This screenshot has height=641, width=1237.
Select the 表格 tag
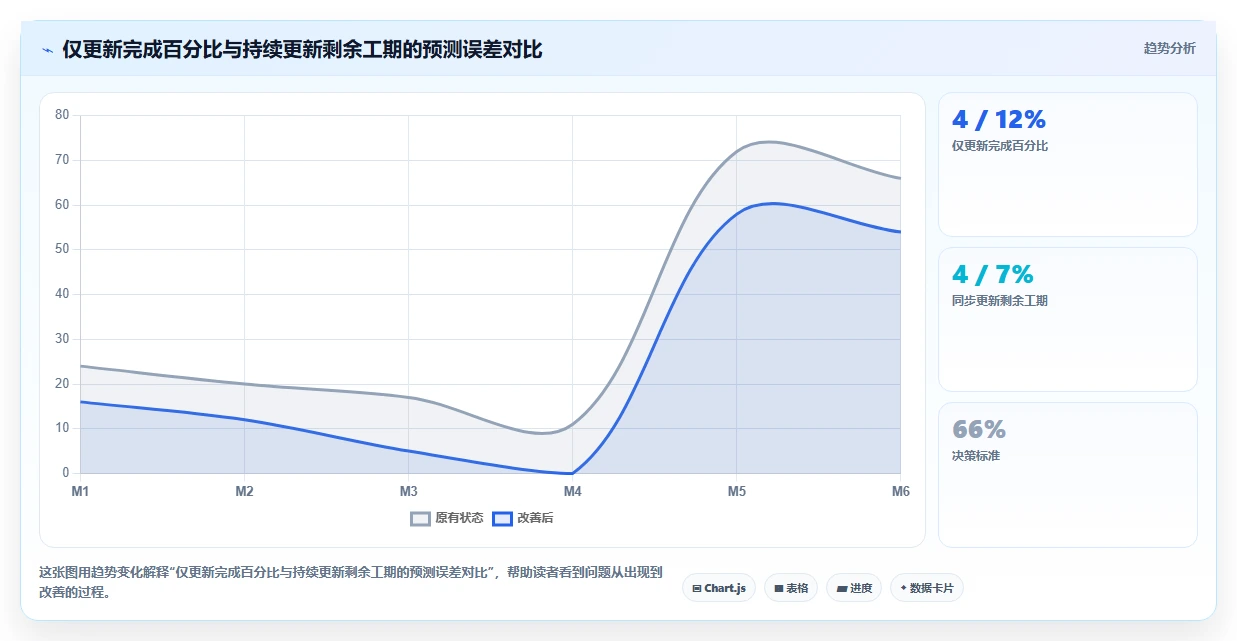(791, 588)
